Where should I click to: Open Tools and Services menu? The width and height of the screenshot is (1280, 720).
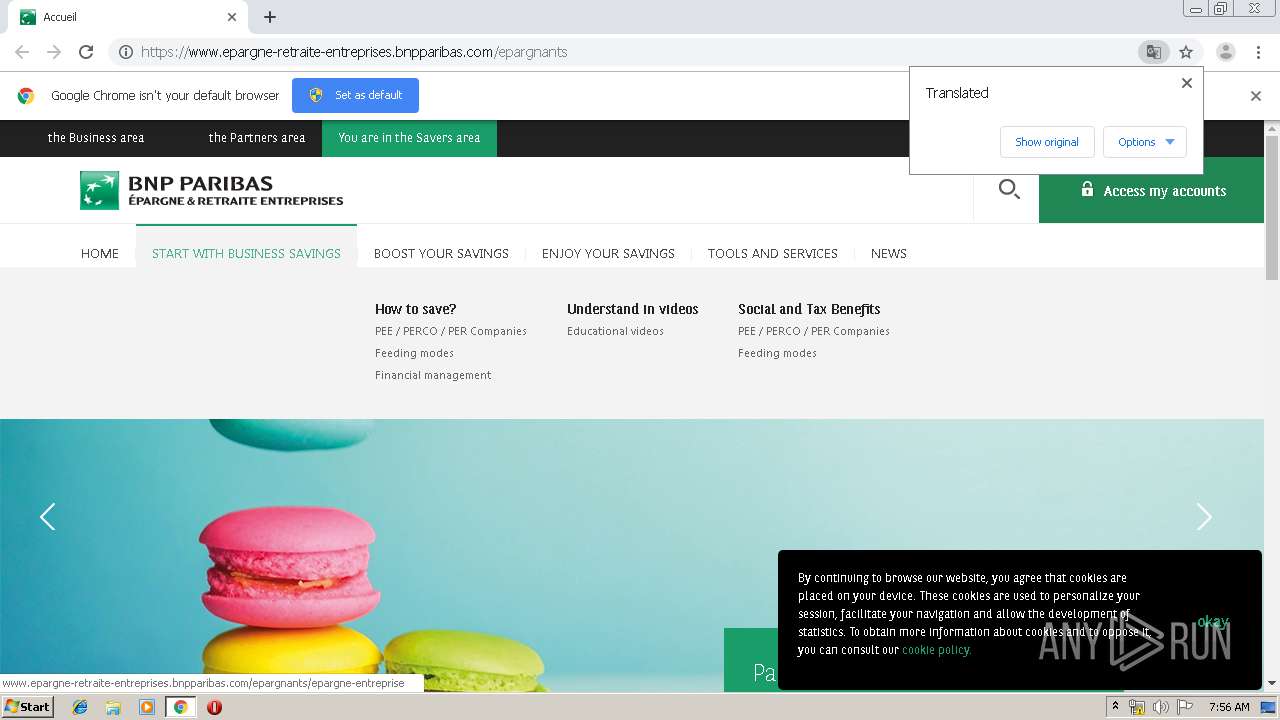pos(773,254)
